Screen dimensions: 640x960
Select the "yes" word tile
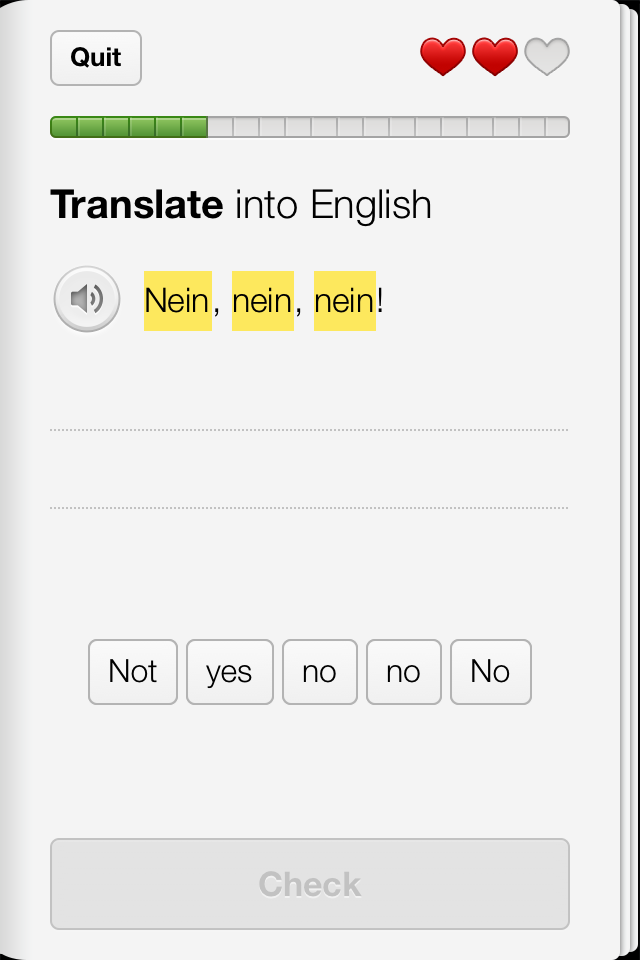[229, 672]
